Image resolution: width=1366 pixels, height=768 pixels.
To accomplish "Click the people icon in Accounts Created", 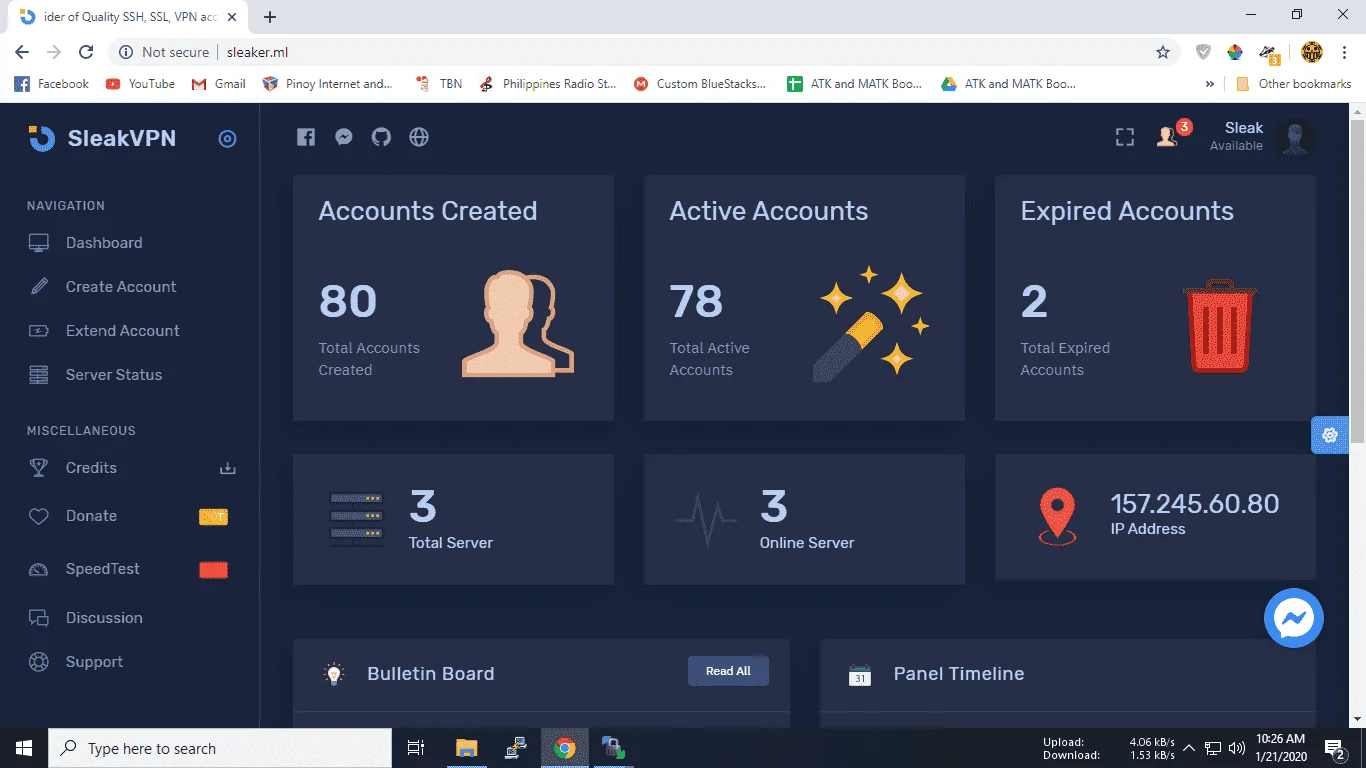I will tap(518, 323).
